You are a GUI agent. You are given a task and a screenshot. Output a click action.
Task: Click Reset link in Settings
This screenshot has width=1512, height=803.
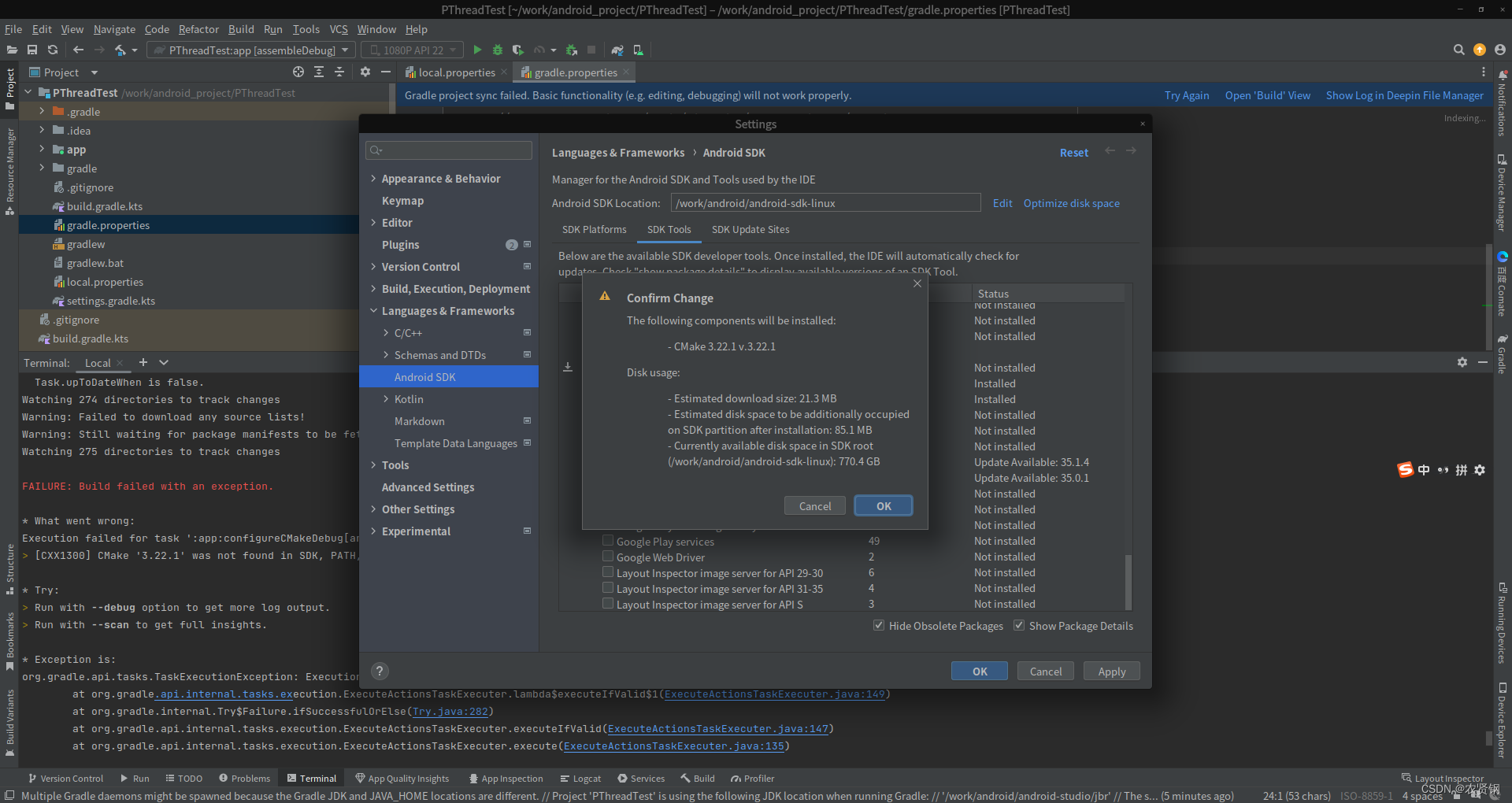[x=1074, y=153]
